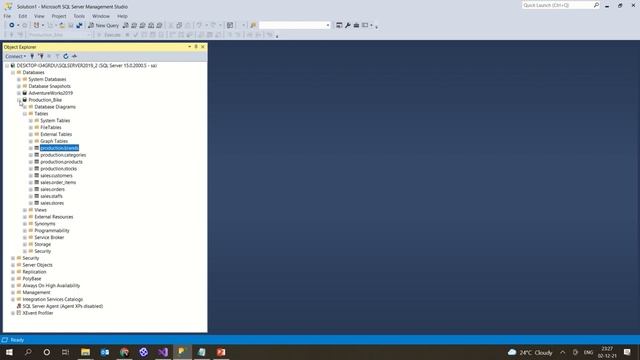Open the Project menu

click(x=59, y=16)
